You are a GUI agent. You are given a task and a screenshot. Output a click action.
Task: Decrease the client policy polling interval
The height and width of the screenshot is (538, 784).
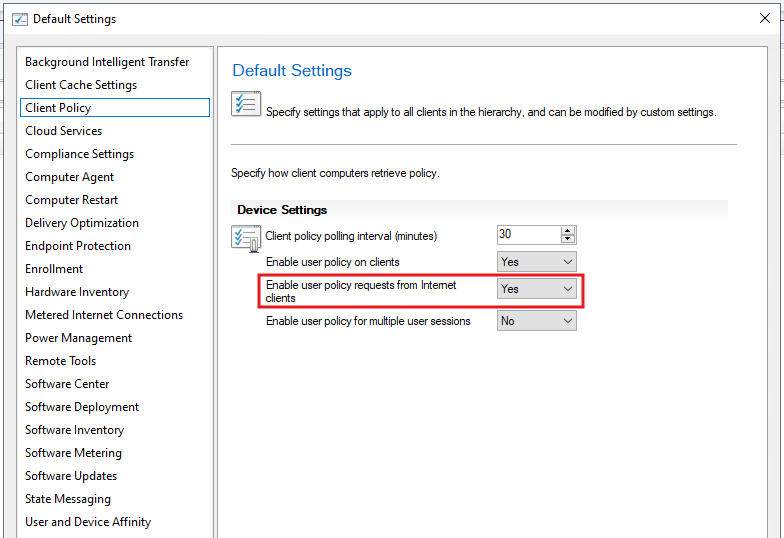click(x=568, y=240)
